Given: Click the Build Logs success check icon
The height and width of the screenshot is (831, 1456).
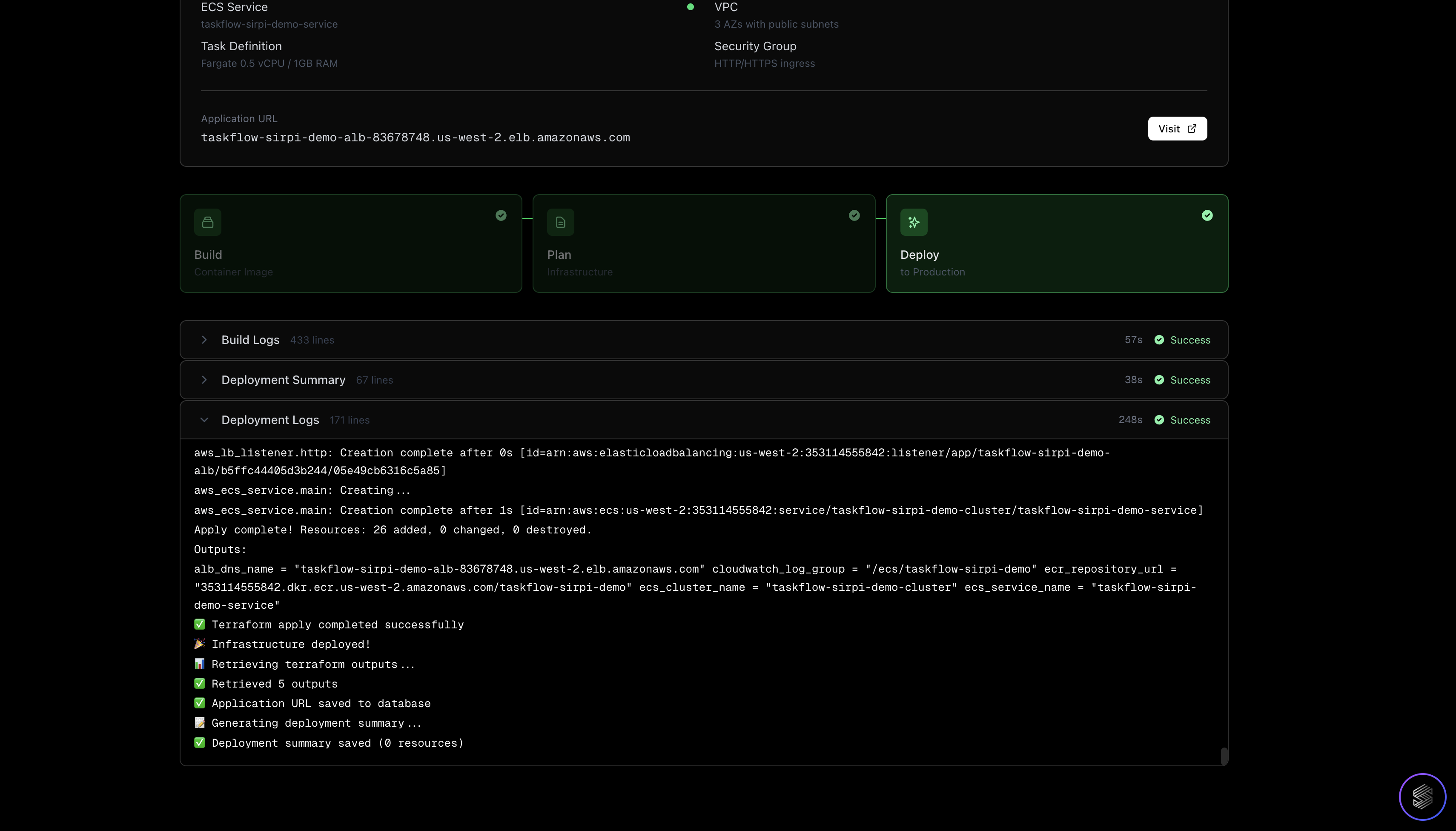Looking at the screenshot, I should pyautogui.click(x=1159, y=340).
